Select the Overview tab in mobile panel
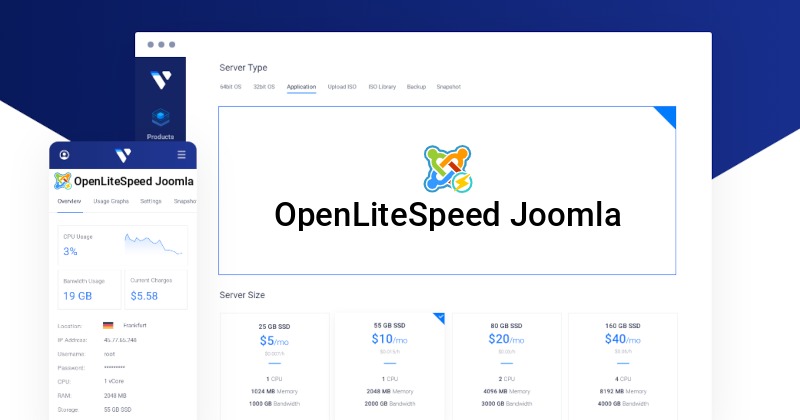 (x=69, y=201)
